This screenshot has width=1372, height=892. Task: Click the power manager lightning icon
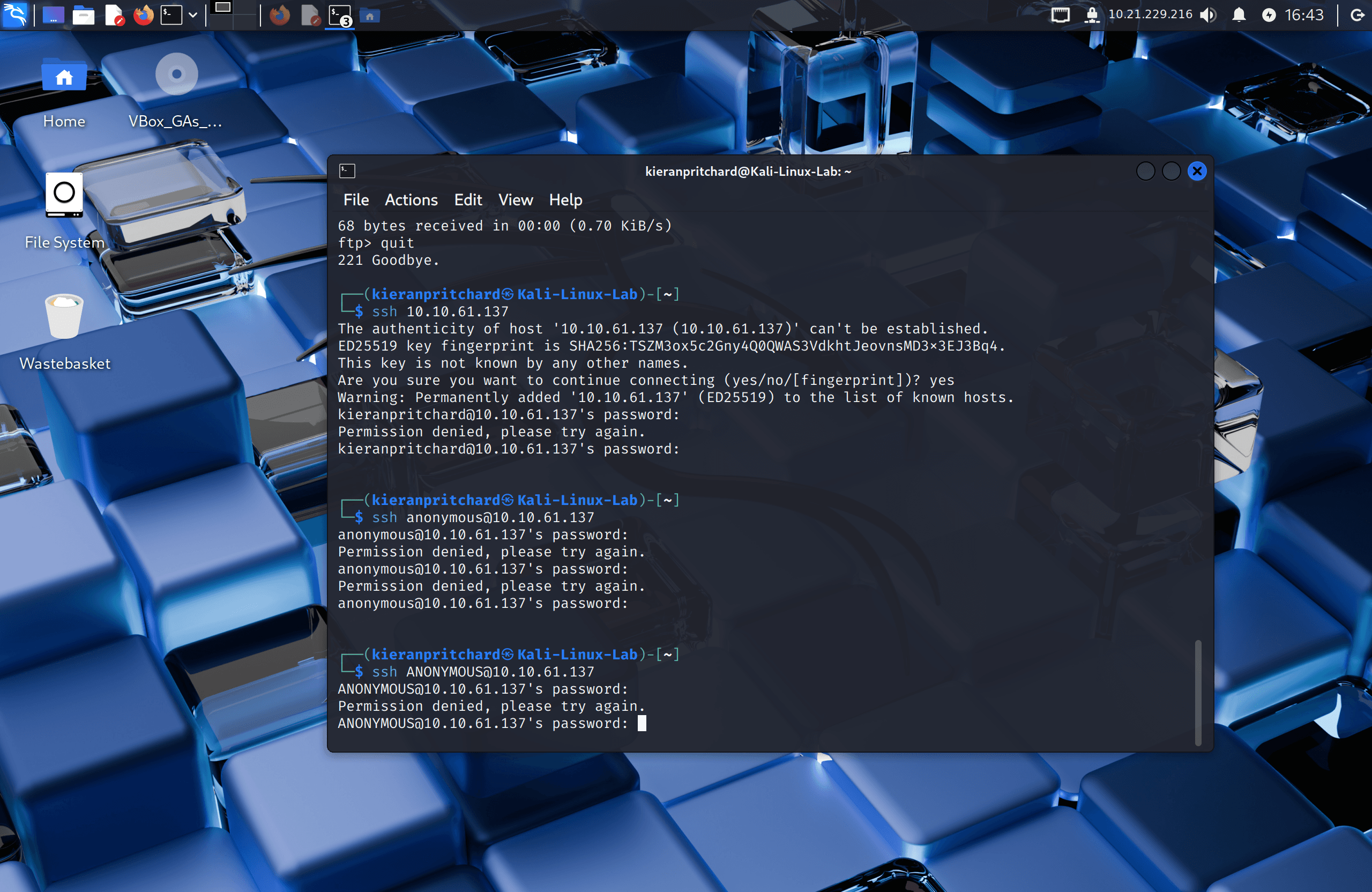click(1268, 15)
